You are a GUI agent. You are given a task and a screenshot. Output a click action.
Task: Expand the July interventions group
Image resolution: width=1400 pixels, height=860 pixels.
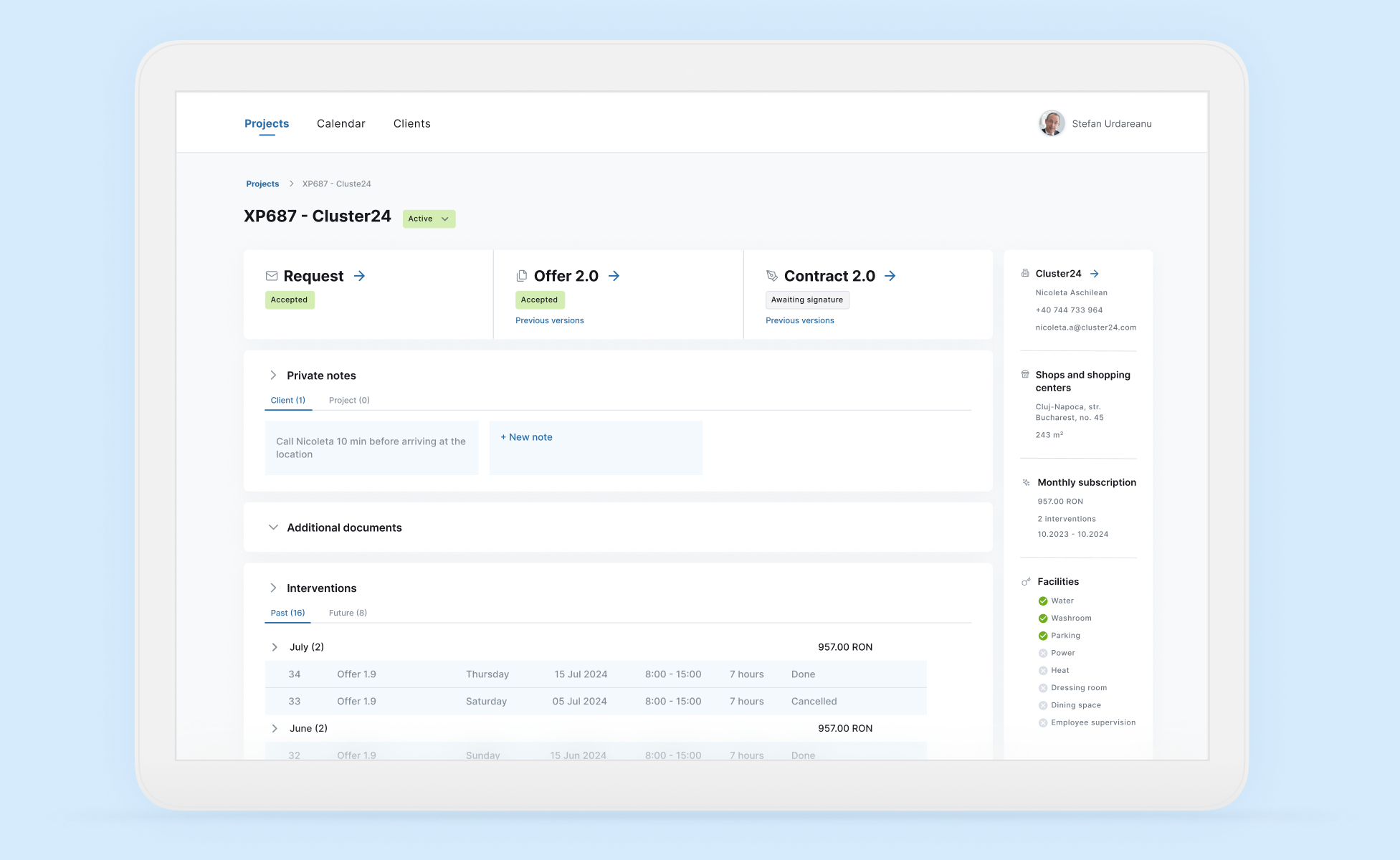click(275, 646)
